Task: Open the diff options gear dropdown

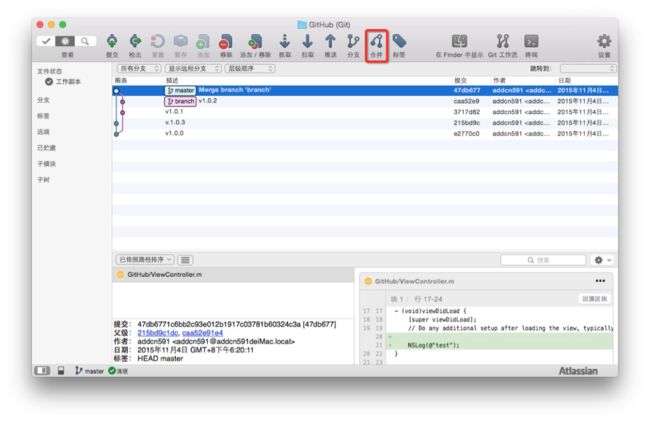Action: [602, 260]
